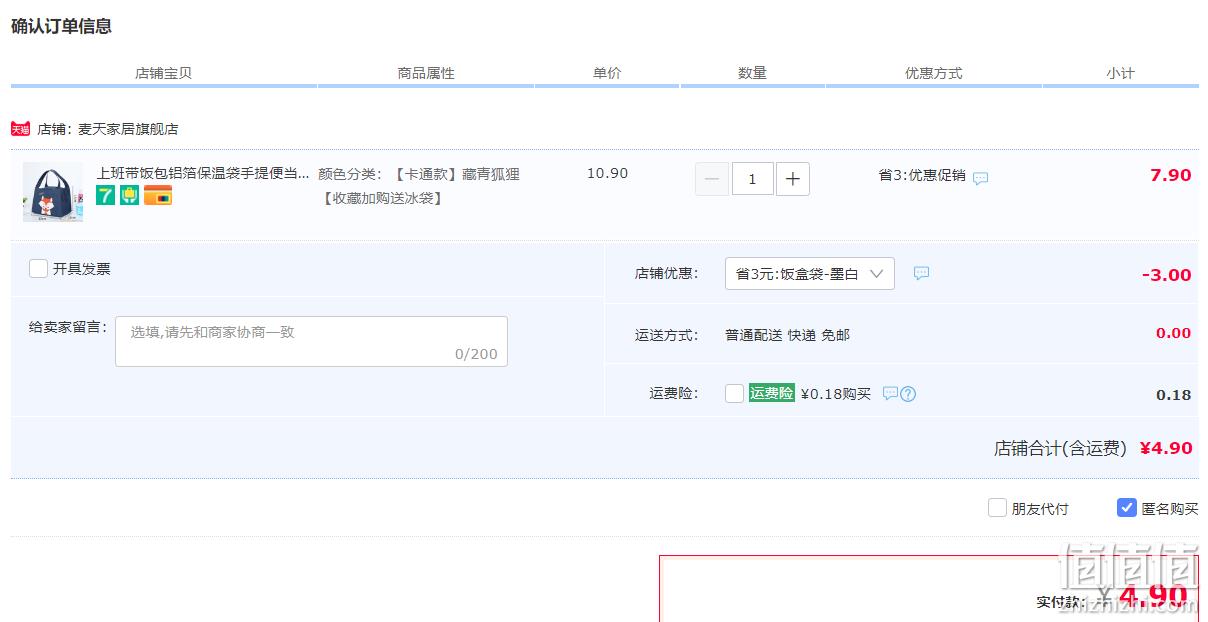Open the navy fox lunch bag thumbnail
Viewport: 1208px width, 622px height.
click(53, 192)
